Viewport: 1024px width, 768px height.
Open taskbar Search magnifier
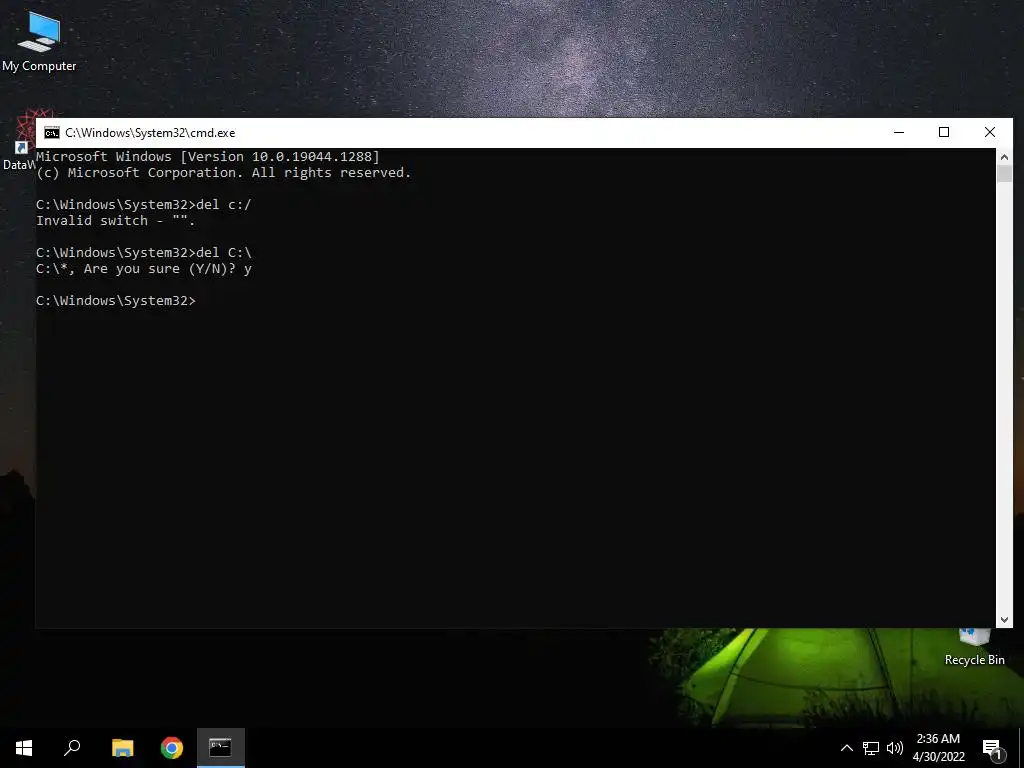(72, 748)
